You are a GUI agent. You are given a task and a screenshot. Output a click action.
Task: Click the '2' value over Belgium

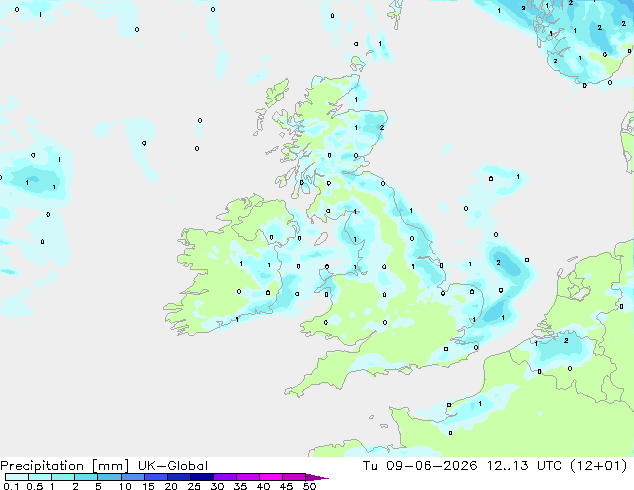[x=566, y=340]
